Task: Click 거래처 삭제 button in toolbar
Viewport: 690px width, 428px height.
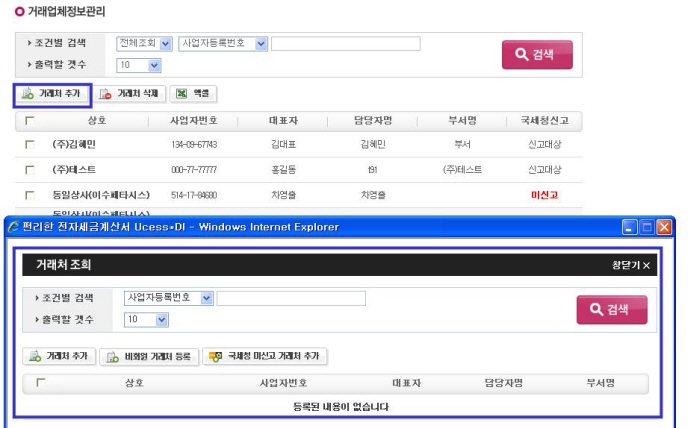Action: pos(130,93)
